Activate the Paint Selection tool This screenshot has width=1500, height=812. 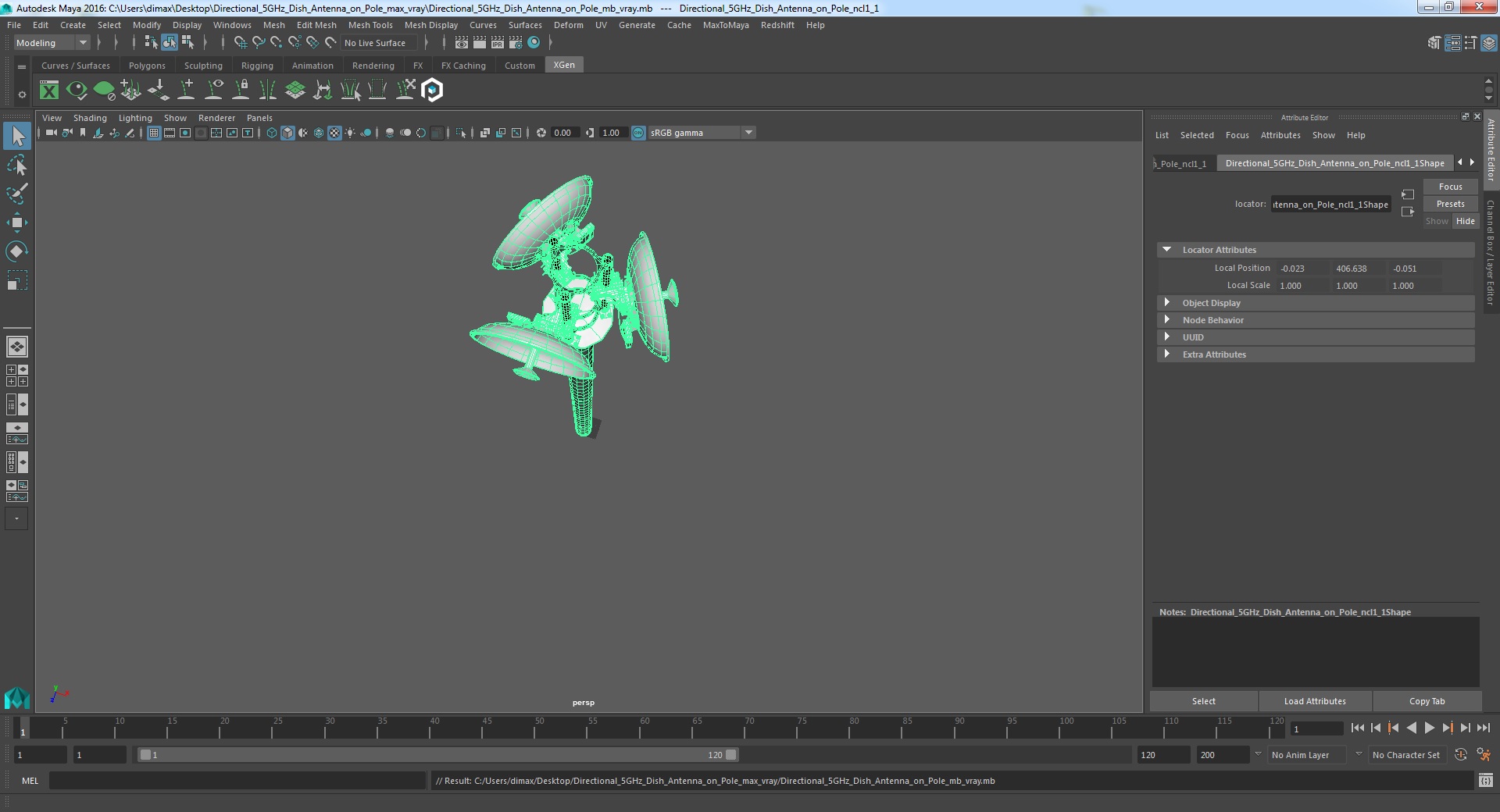click(17, 194)
